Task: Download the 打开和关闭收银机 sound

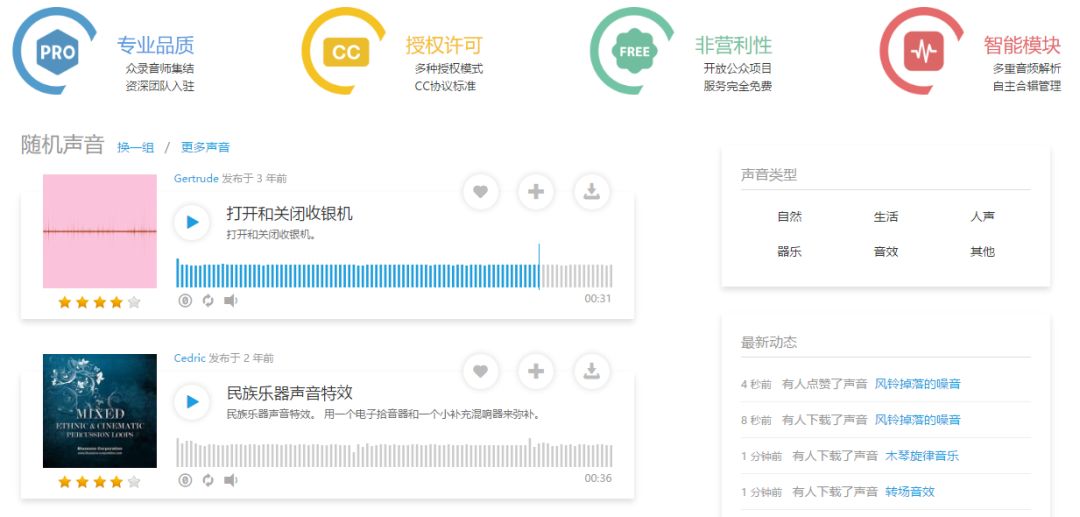Action: coord(592,192)
